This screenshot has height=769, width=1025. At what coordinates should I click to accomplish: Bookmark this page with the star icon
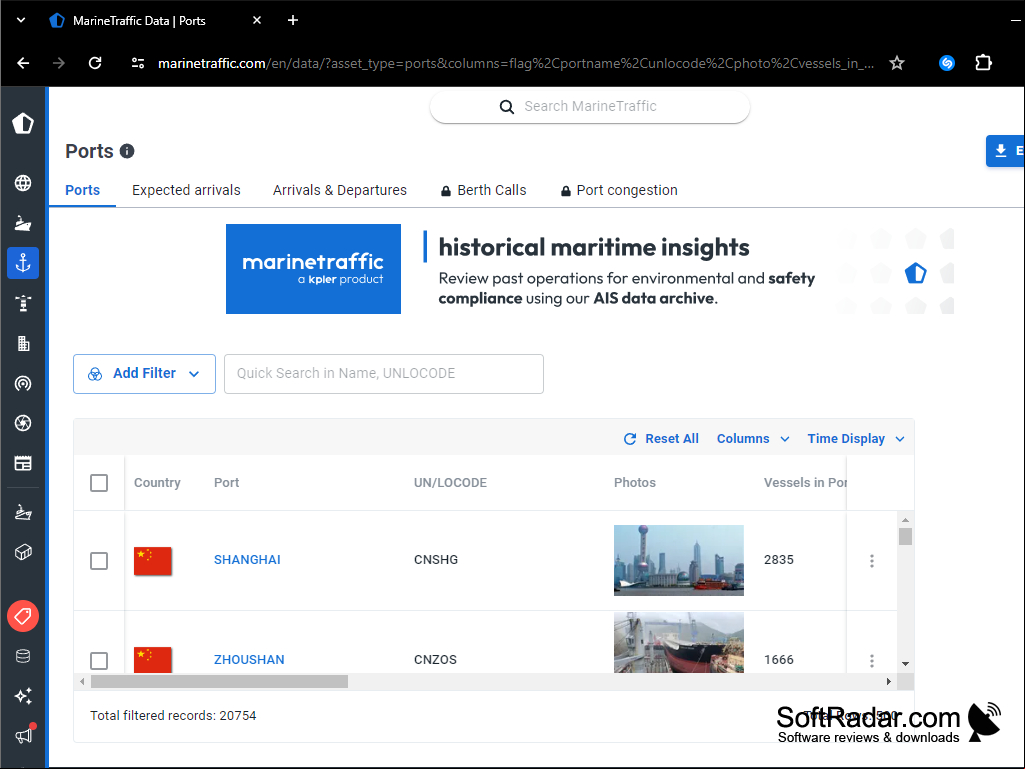(x=897, y=63)
